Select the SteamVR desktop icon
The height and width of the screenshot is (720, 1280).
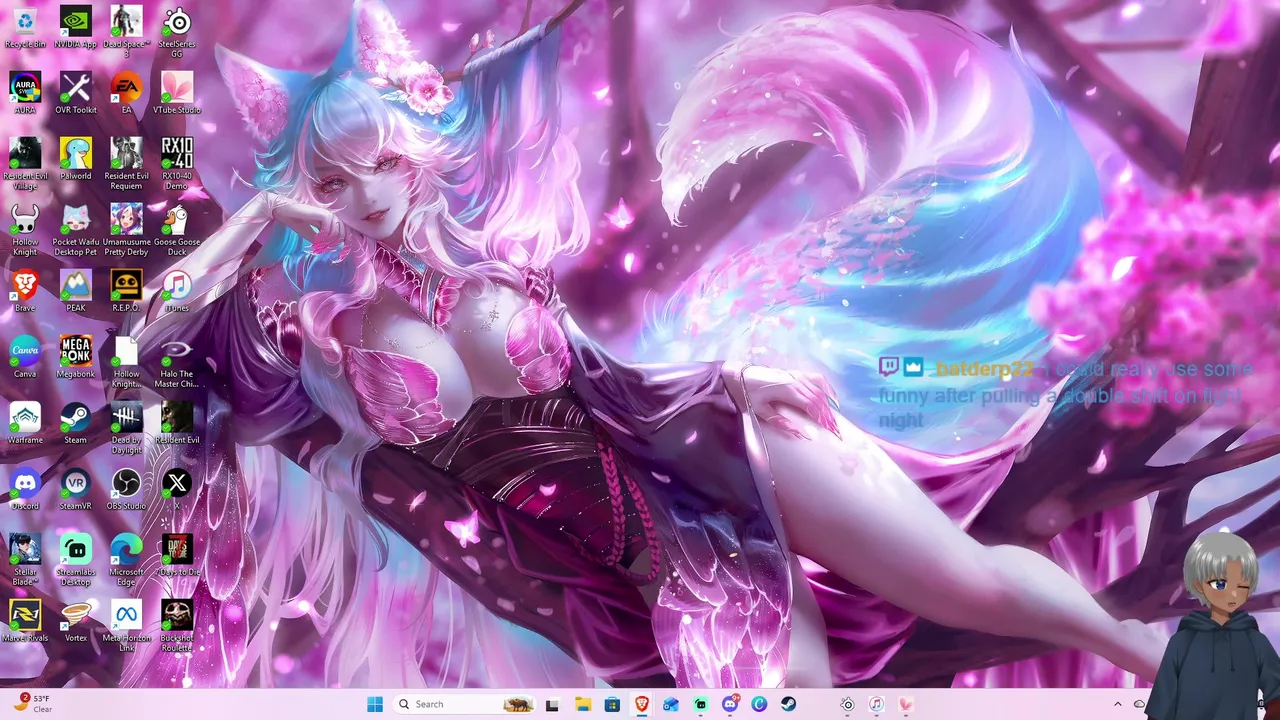(x=75, y=489)
